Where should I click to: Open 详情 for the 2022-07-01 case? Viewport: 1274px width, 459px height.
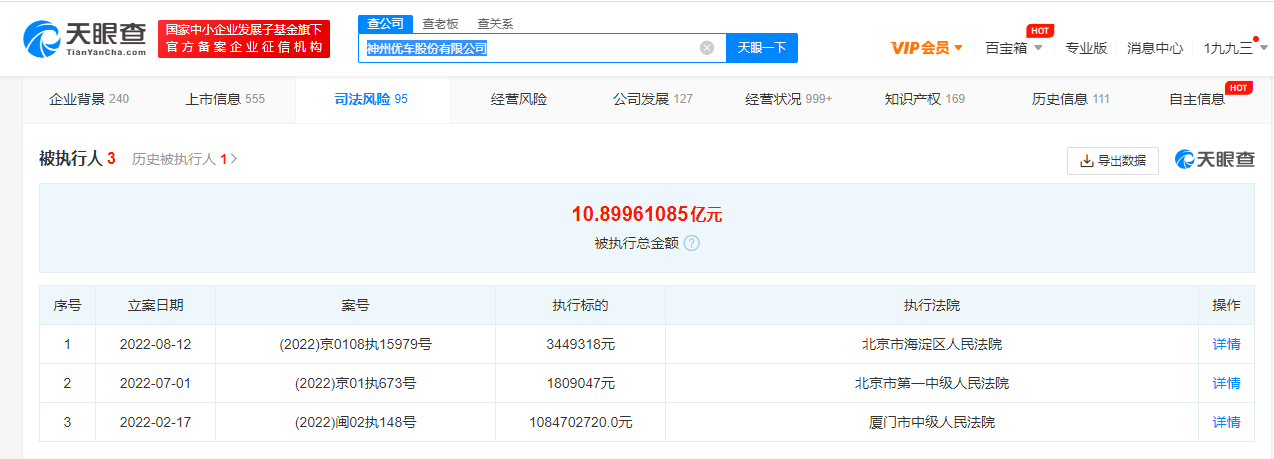point(1226,383)
